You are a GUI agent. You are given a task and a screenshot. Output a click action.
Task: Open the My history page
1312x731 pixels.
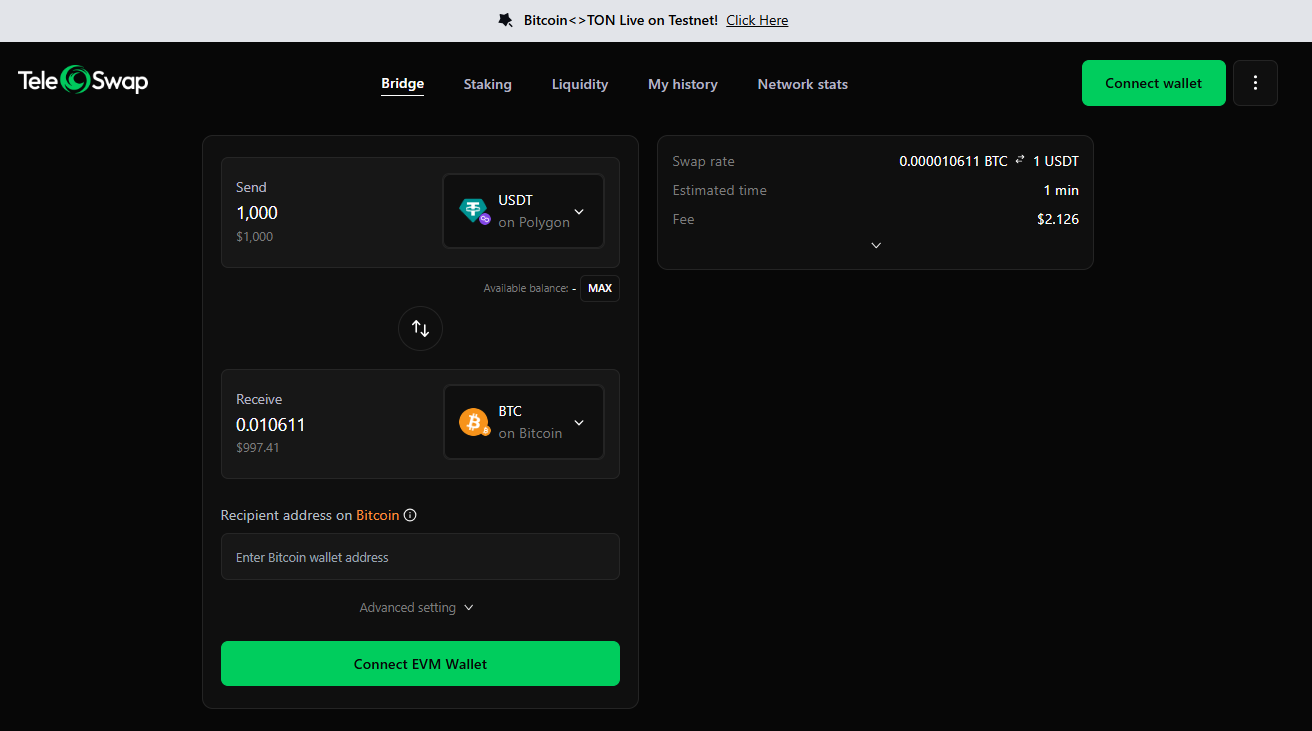pos(682,84)
